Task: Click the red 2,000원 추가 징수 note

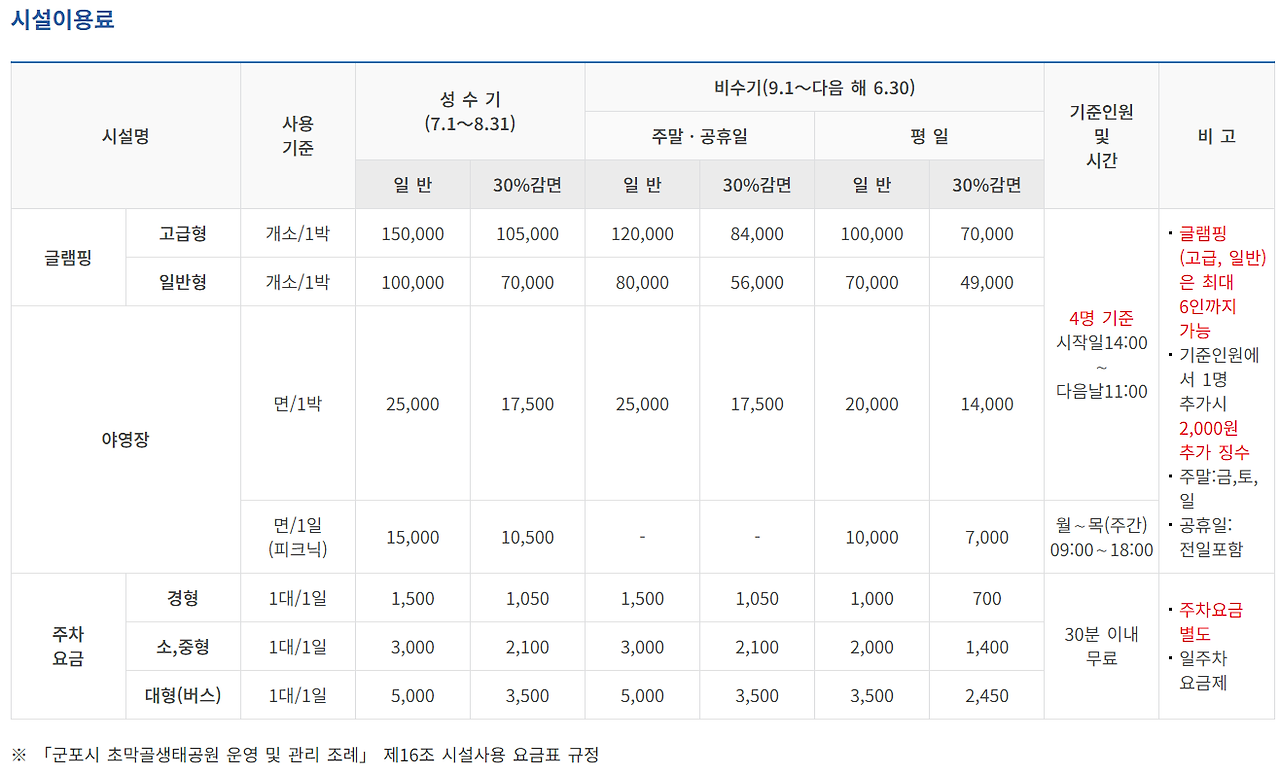Action: [1214, 440]
